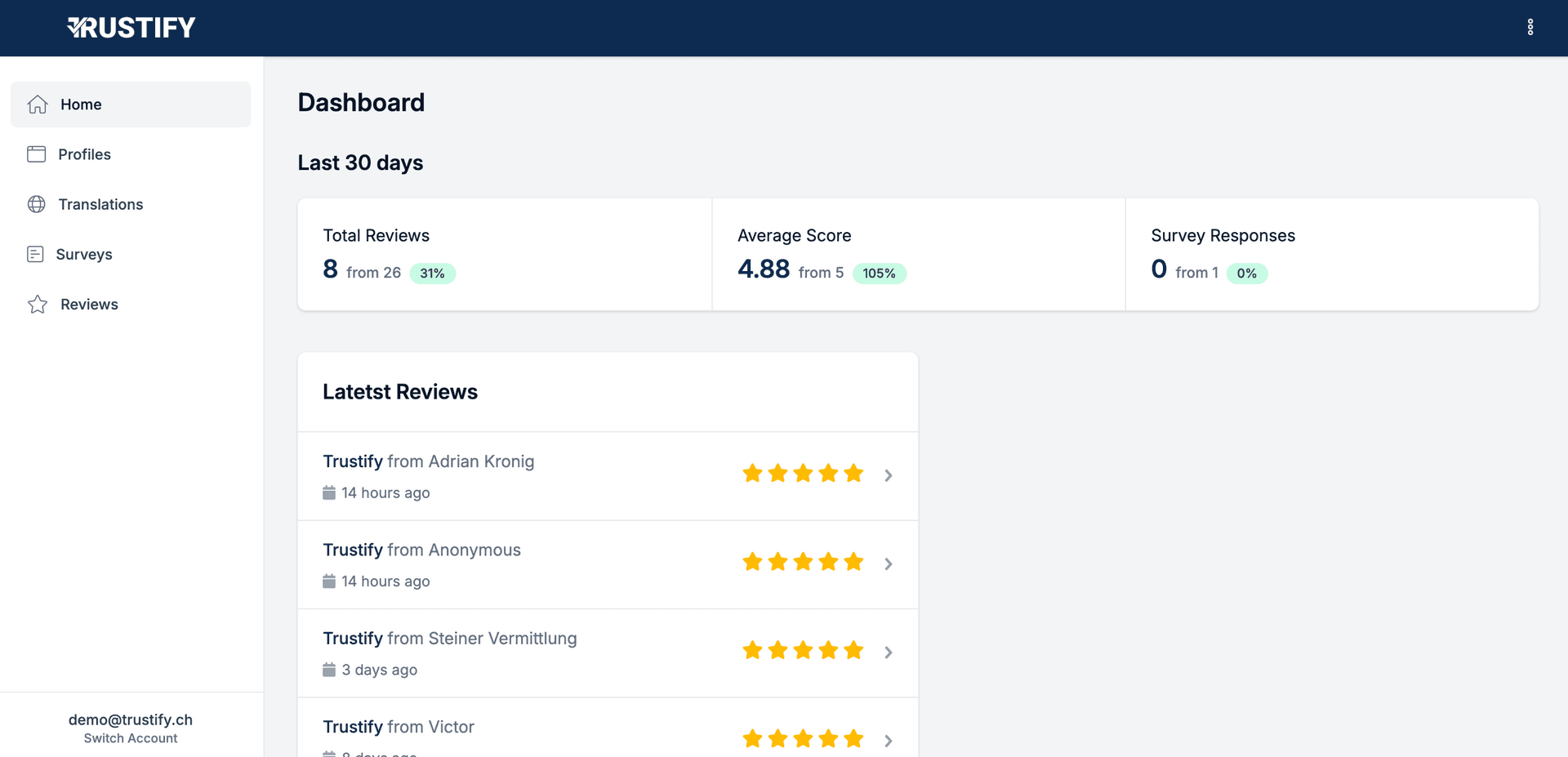Screen dimensions: 1568x757
Task: Click the demo@trustify.ch account email
Action: click(x=130, y=719)
